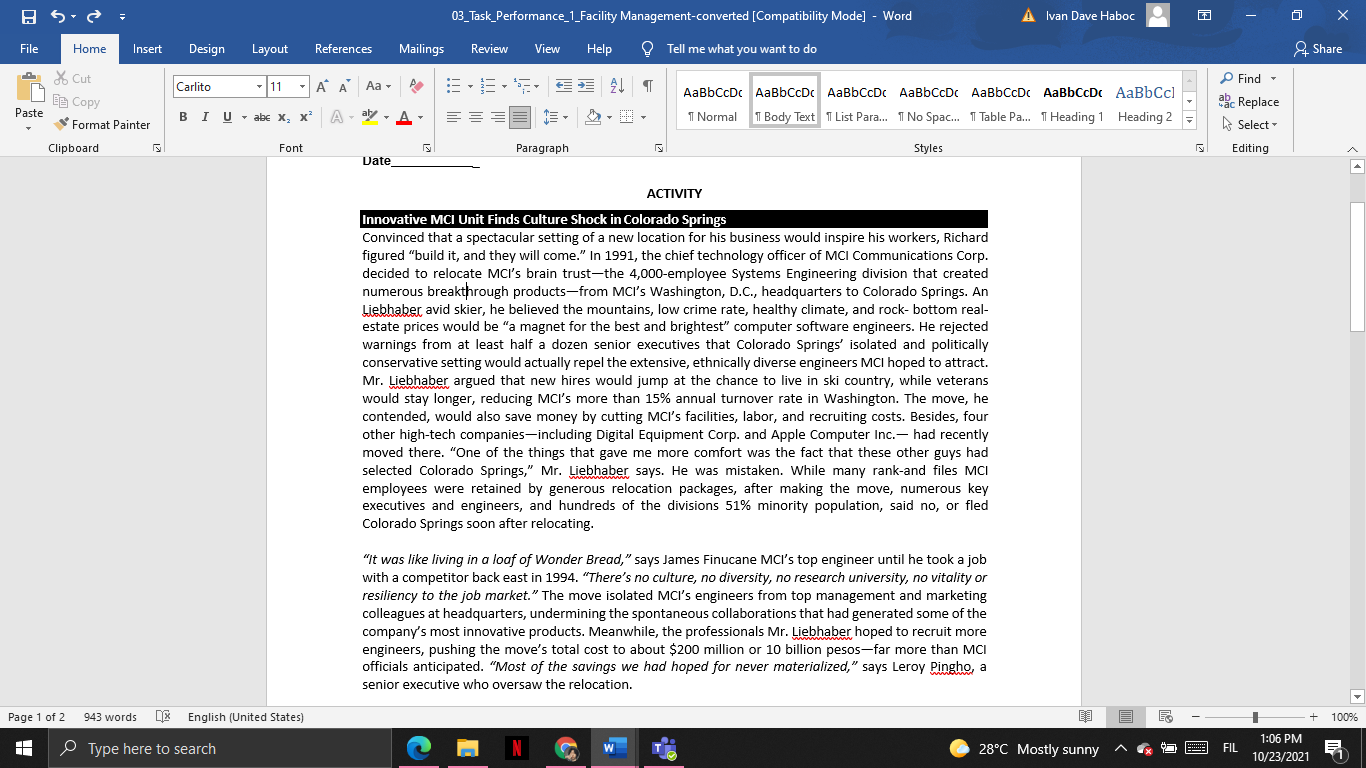1366x768 pixels.
Task: Increase font size with Grow Font
Action: click(x=323, y=87)
